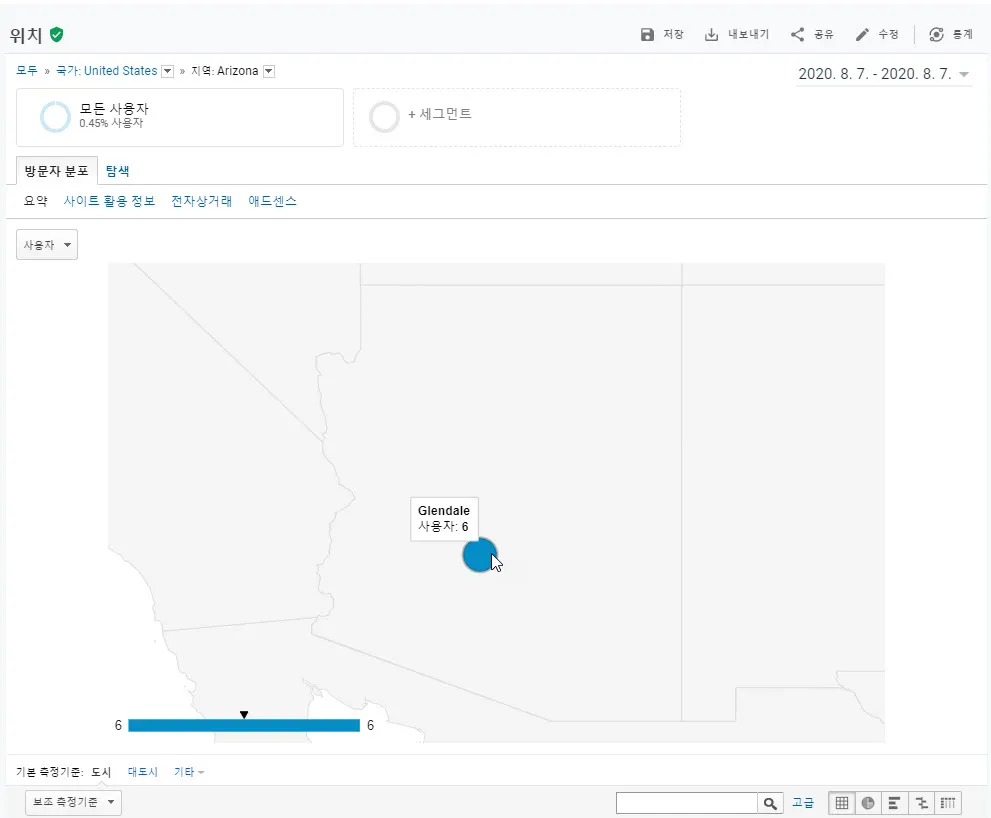Switch to pie chart view
The image size is (991, 818).
pos(868,803)
